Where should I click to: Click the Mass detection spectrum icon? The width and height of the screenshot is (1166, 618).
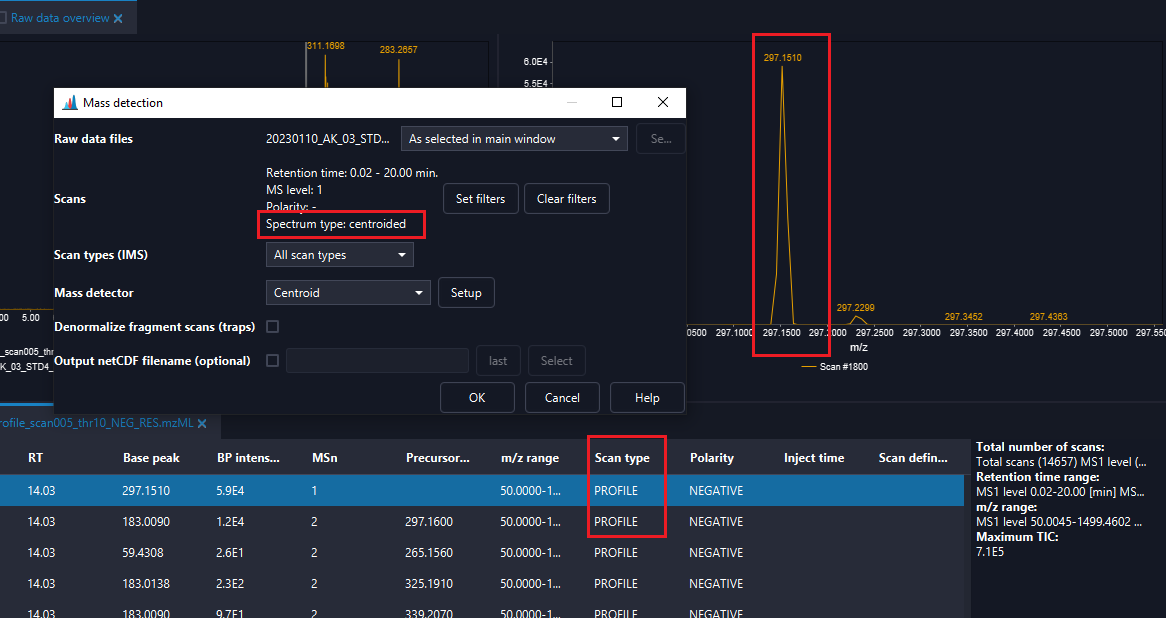(x=70, y=102)
